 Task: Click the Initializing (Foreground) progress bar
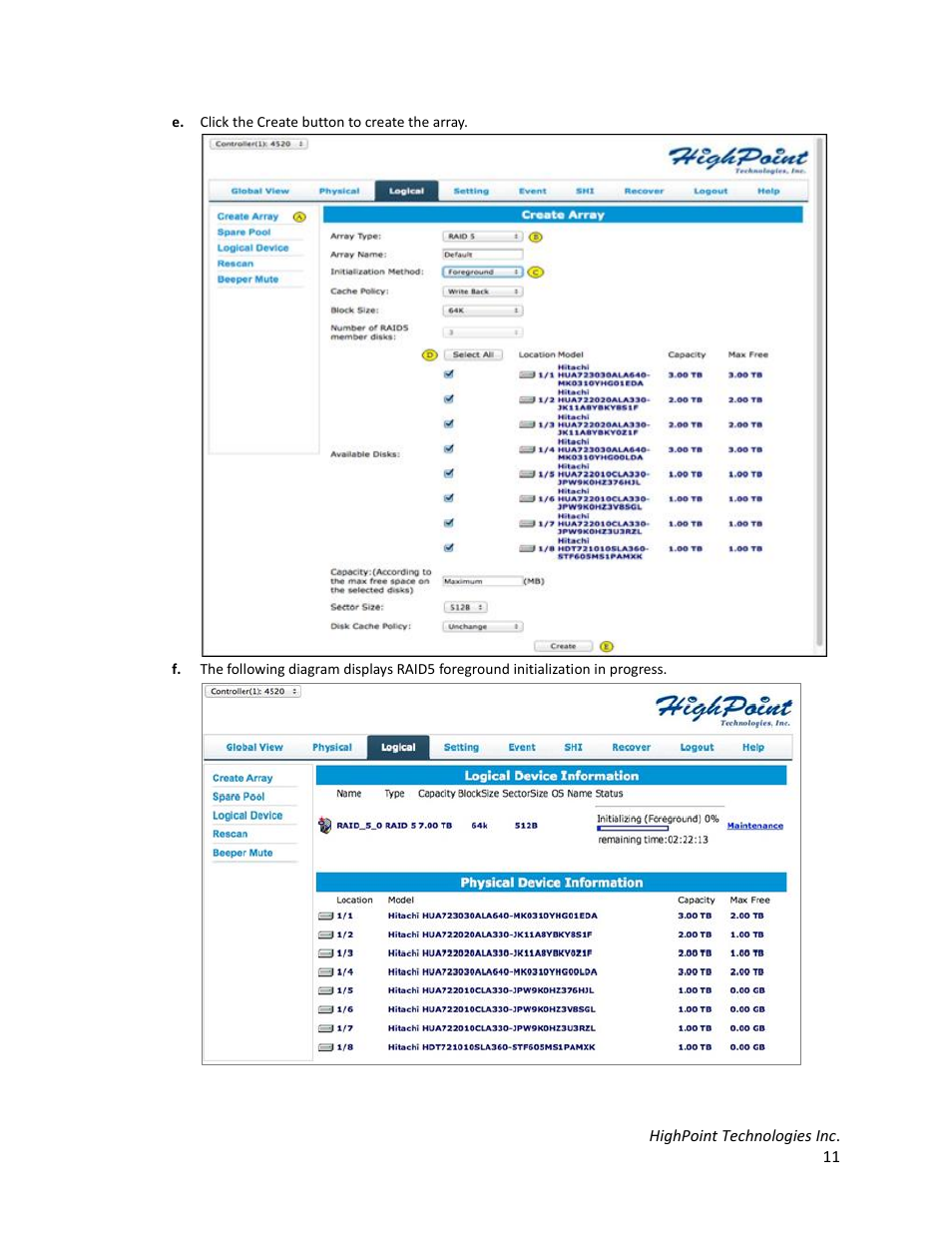coord(633,829)
